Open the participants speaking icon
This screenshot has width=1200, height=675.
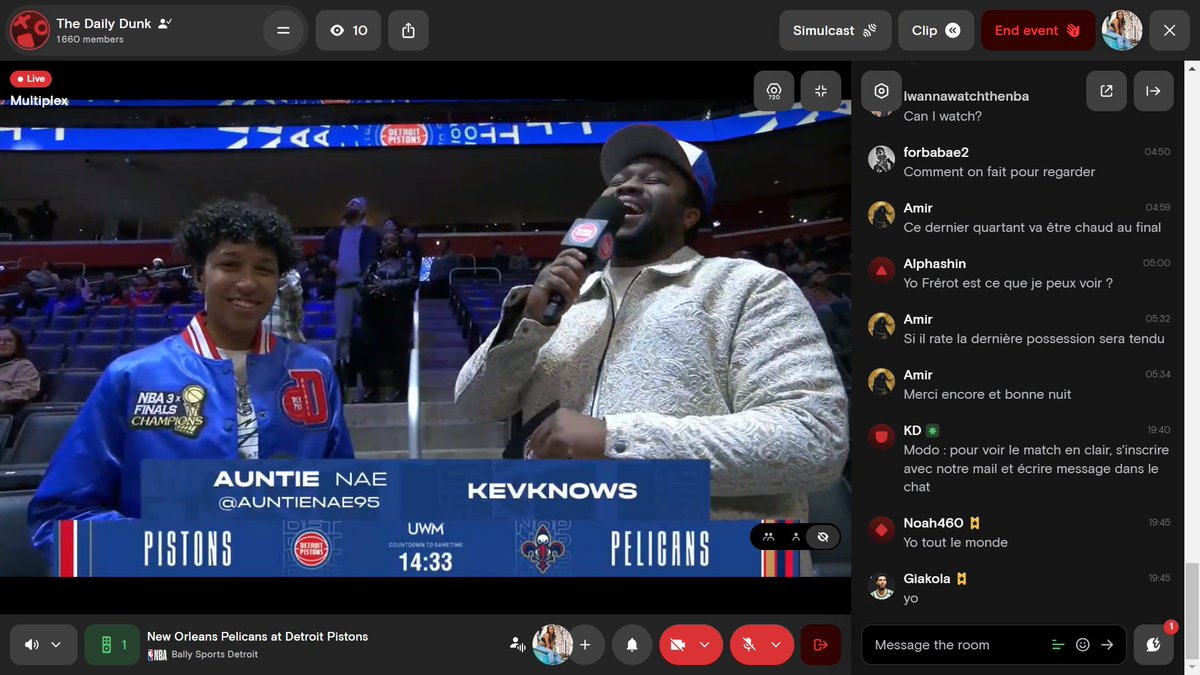click(x=518, y=645)
